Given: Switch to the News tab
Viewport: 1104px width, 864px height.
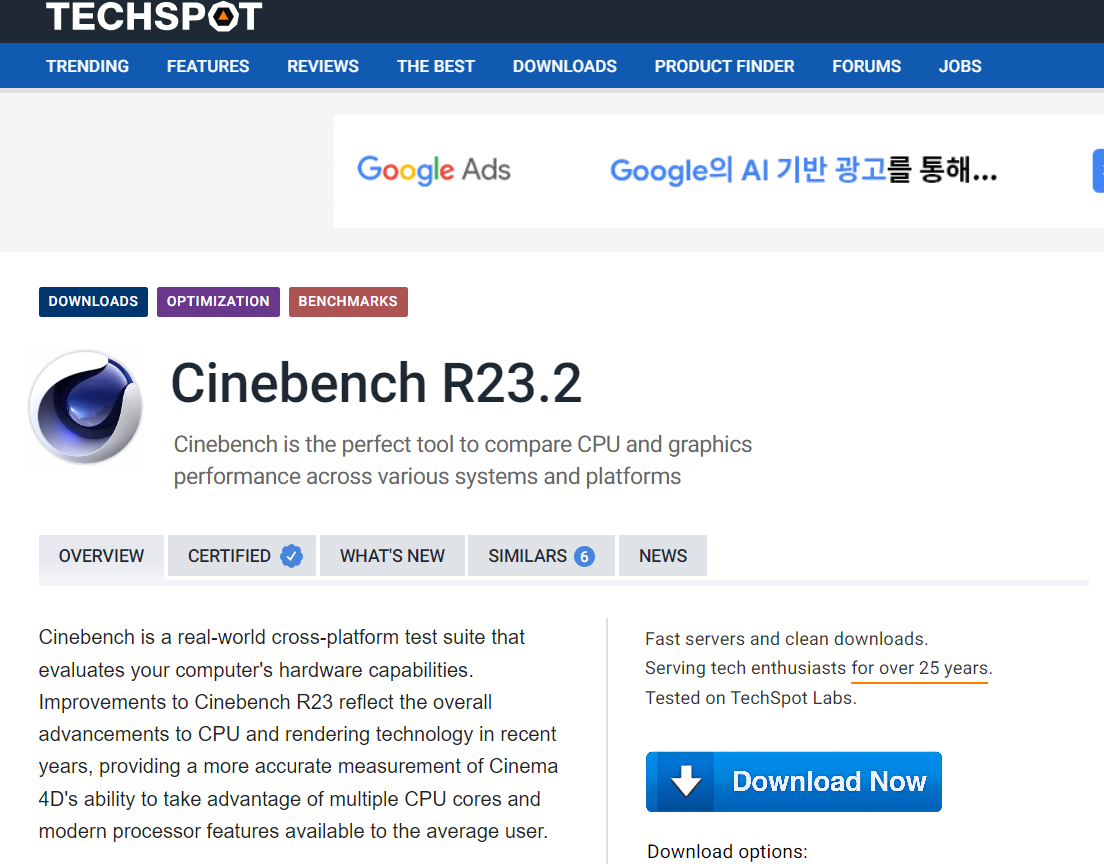Looking at the screenshot, I should (x=663, y=556).
